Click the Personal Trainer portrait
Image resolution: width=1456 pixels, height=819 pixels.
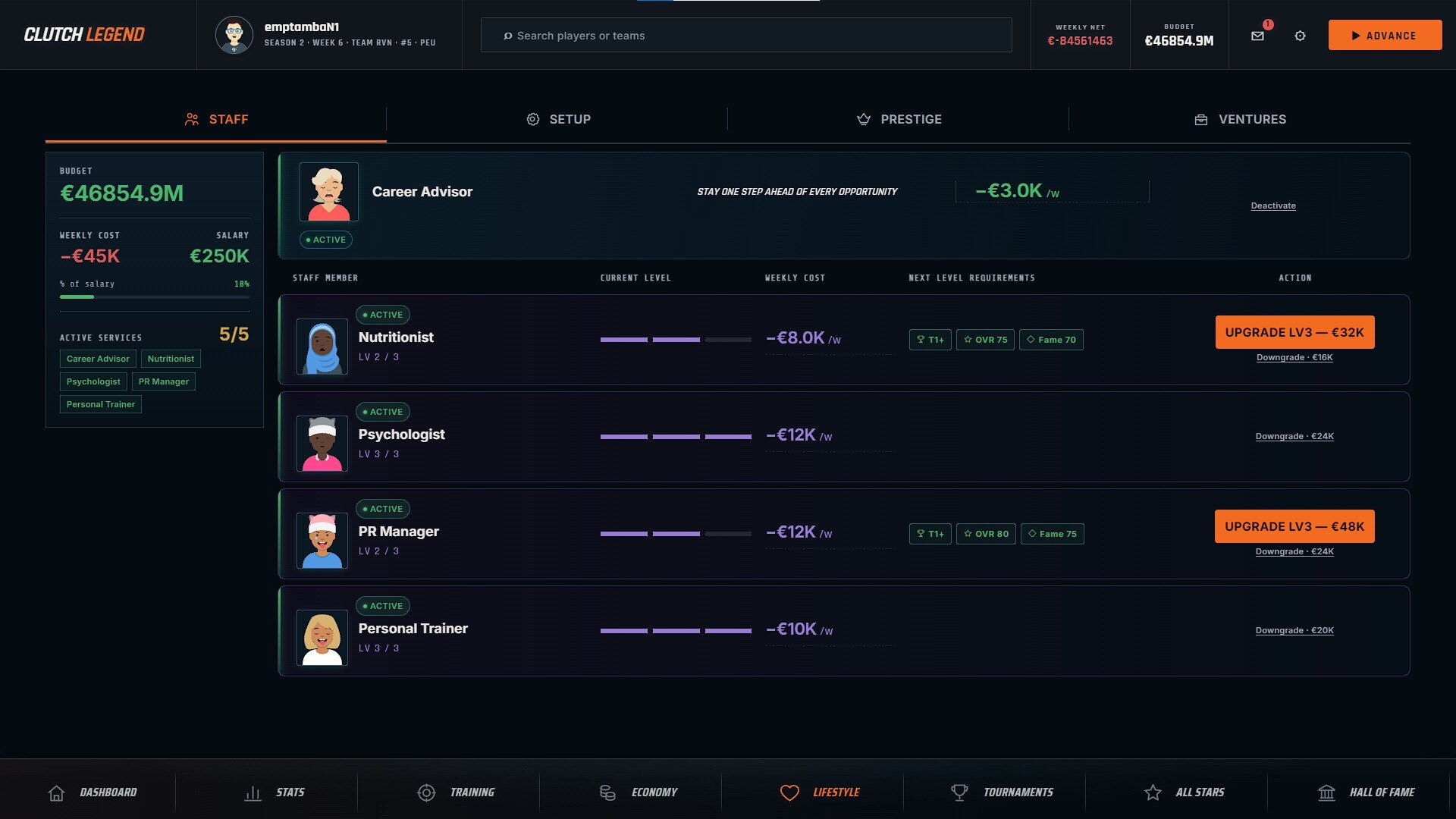coord(322,638)
